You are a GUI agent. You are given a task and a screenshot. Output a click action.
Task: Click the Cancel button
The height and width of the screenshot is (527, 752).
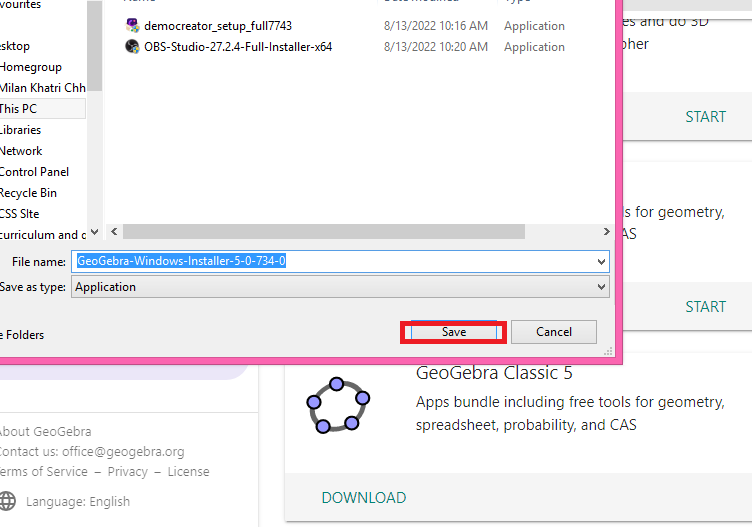(x=554, y=332)
